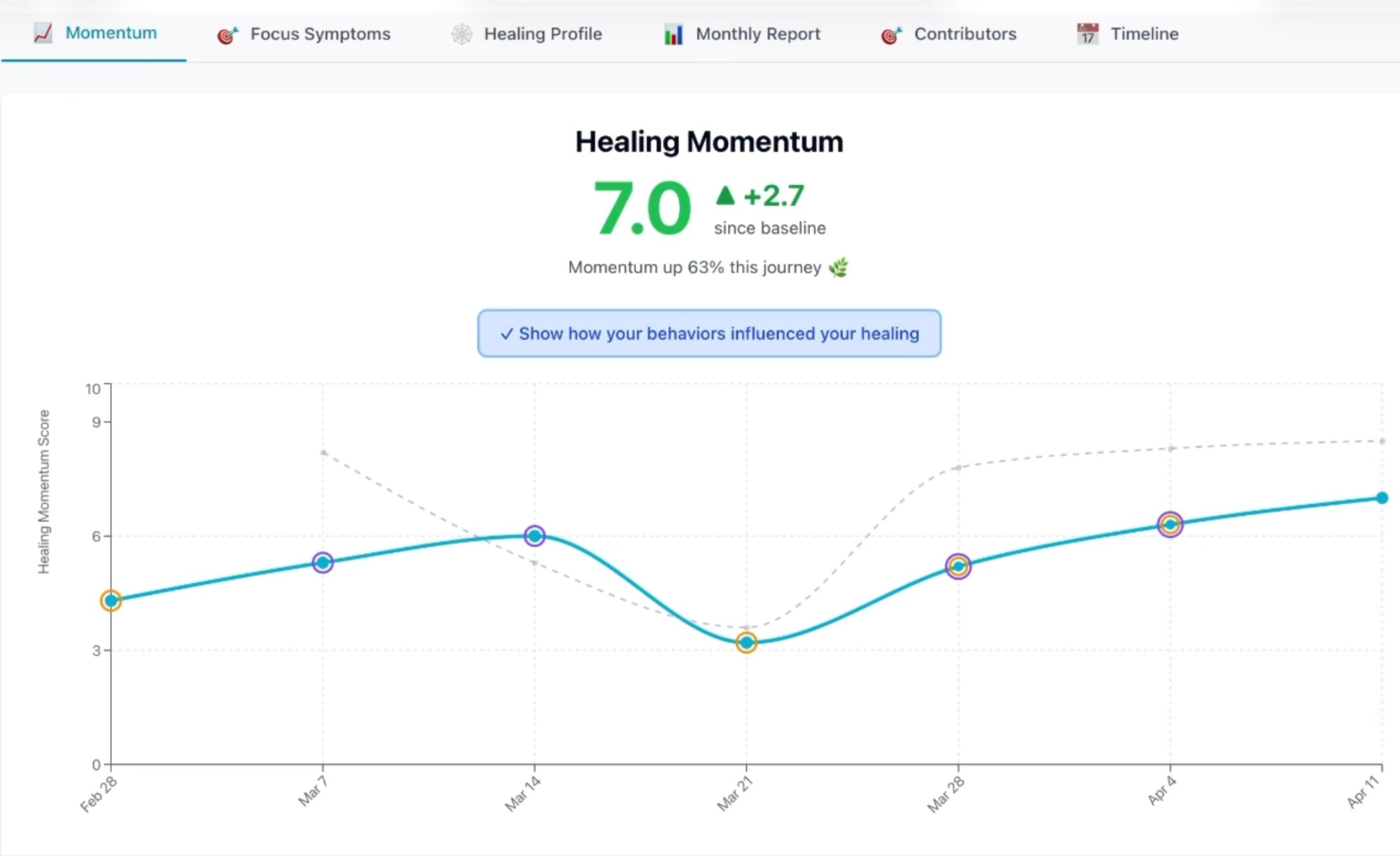Click the 7.0 momentum score
Screen dimensions: 1400x856
(640, 206)
